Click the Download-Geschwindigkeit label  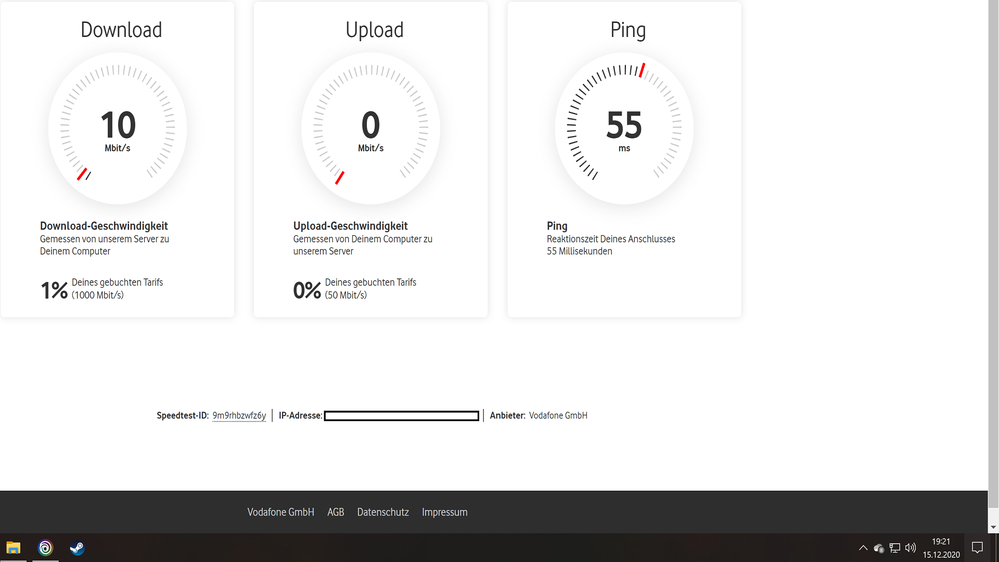click(x=104, y=226)
